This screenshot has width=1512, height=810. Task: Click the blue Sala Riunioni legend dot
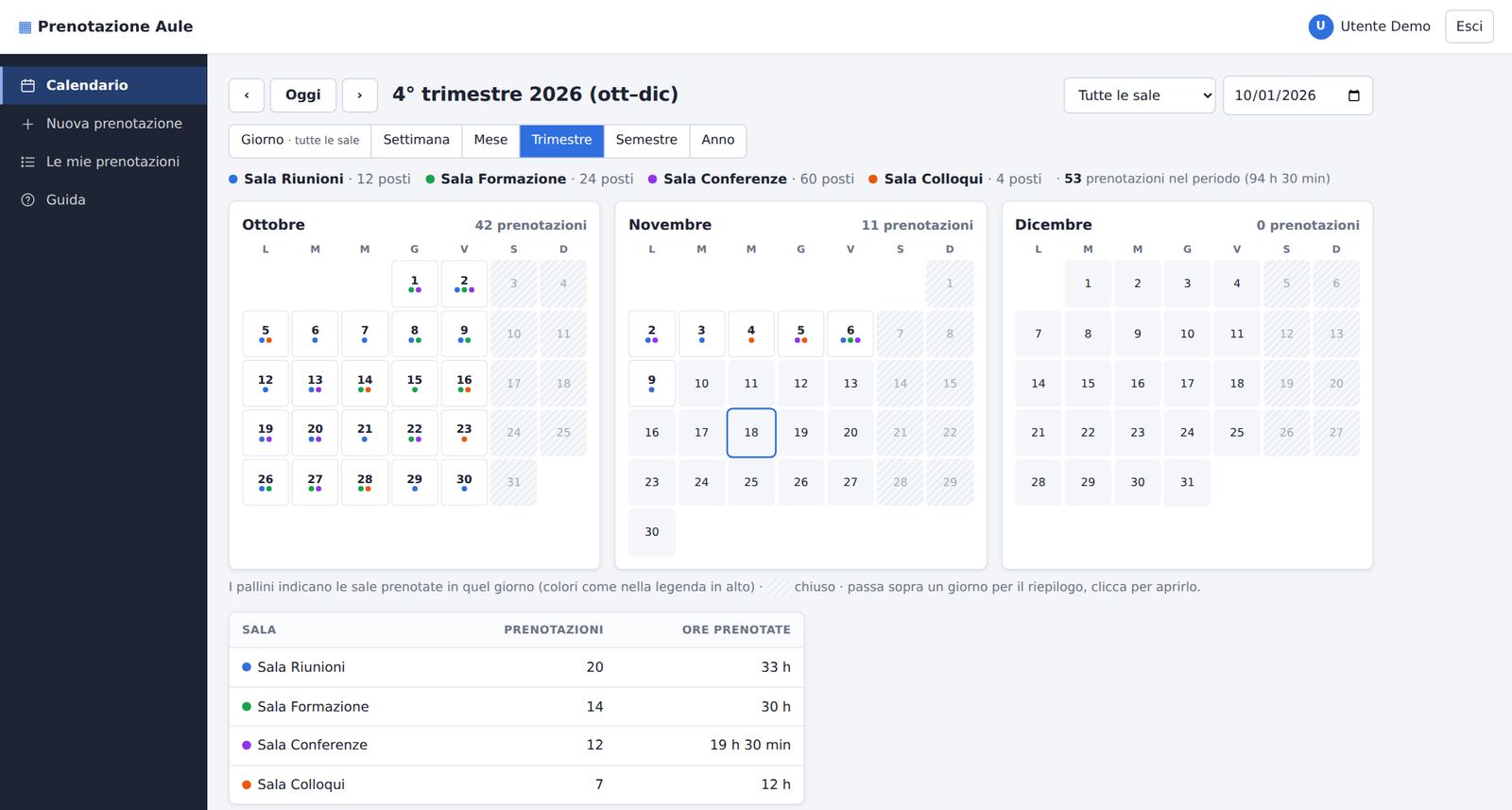pyautogui.click(x=233, y=179)
